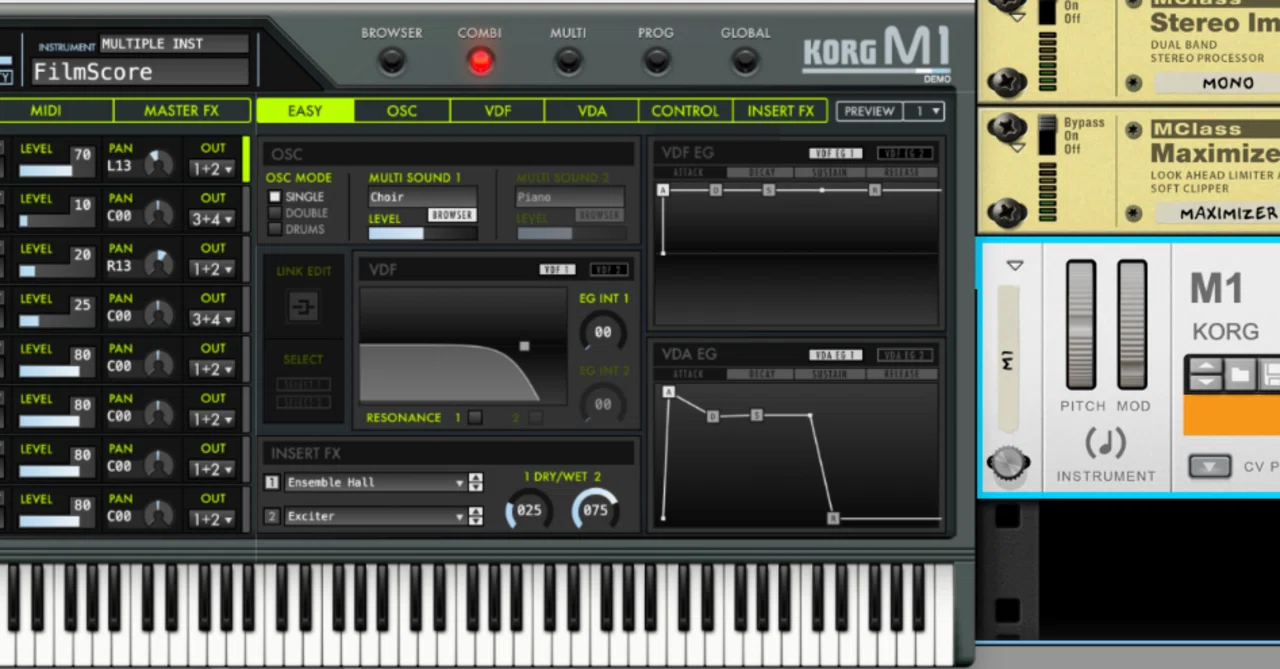This screenshot has width=1280, height=669.
Task: Switch to the OSC tab
Action: [401, 110]
